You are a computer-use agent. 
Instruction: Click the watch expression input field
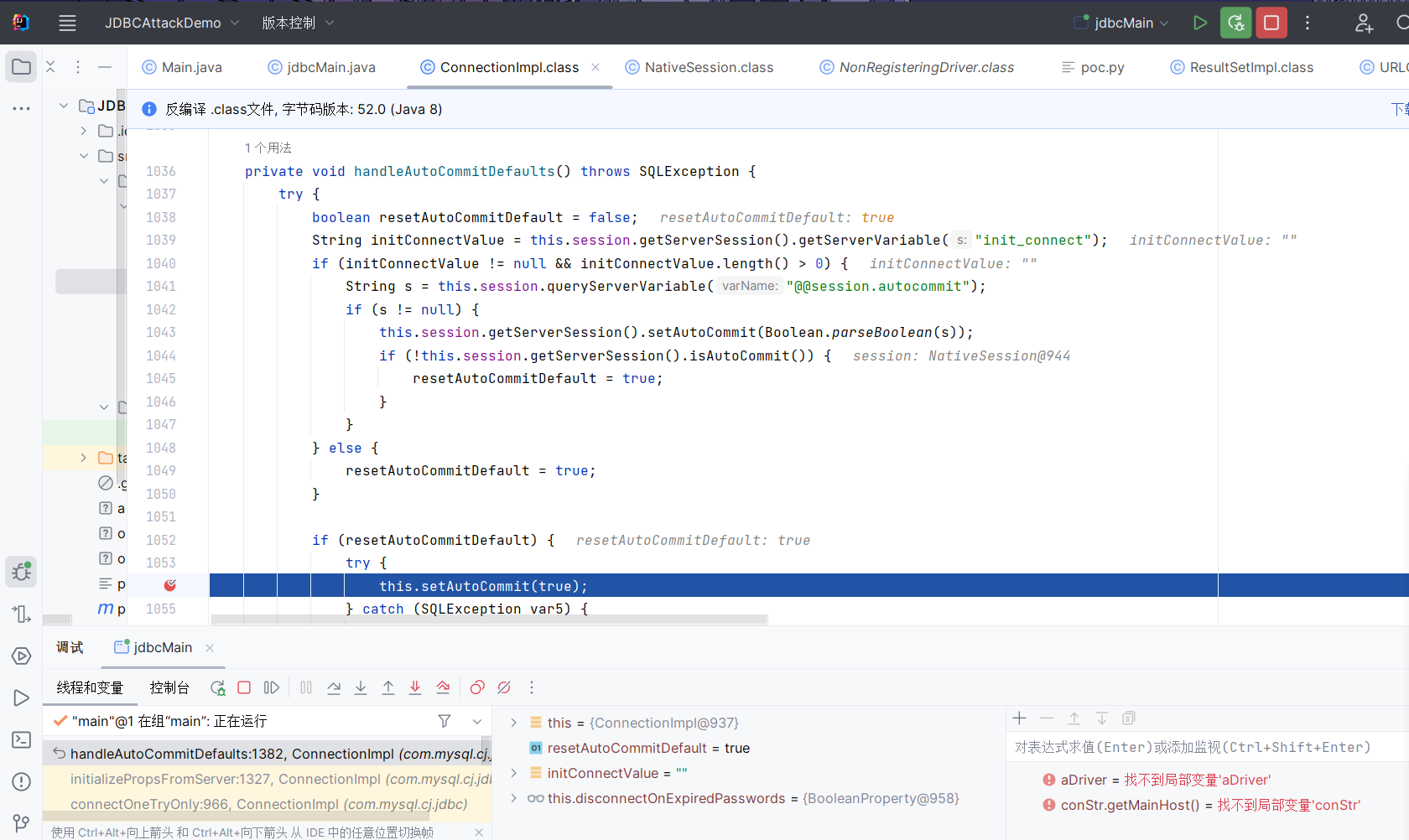(1208, 747)
